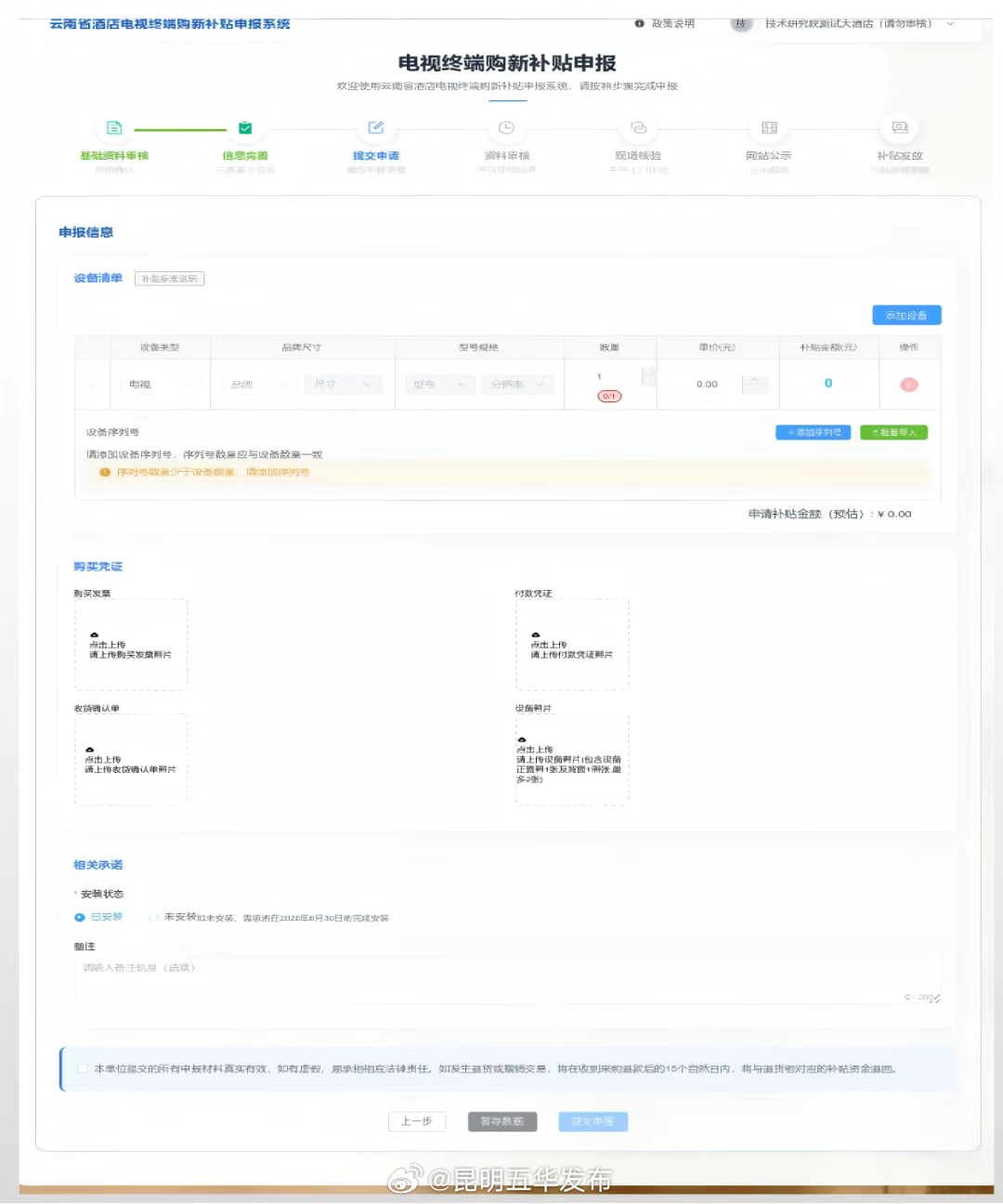Click the 基础资料审核 step icon
The height and width of the screenshot is (1204, 1003).
tap(114, 128)
